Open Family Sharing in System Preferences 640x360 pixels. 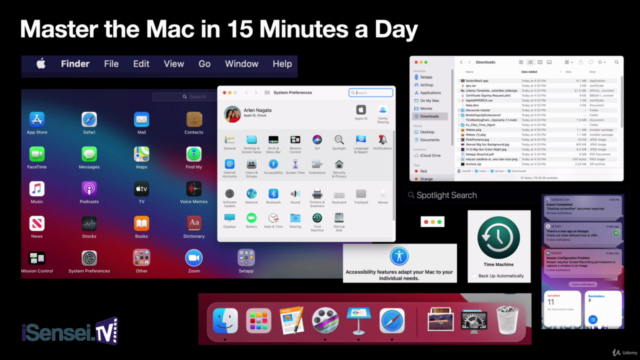(383, 110)
